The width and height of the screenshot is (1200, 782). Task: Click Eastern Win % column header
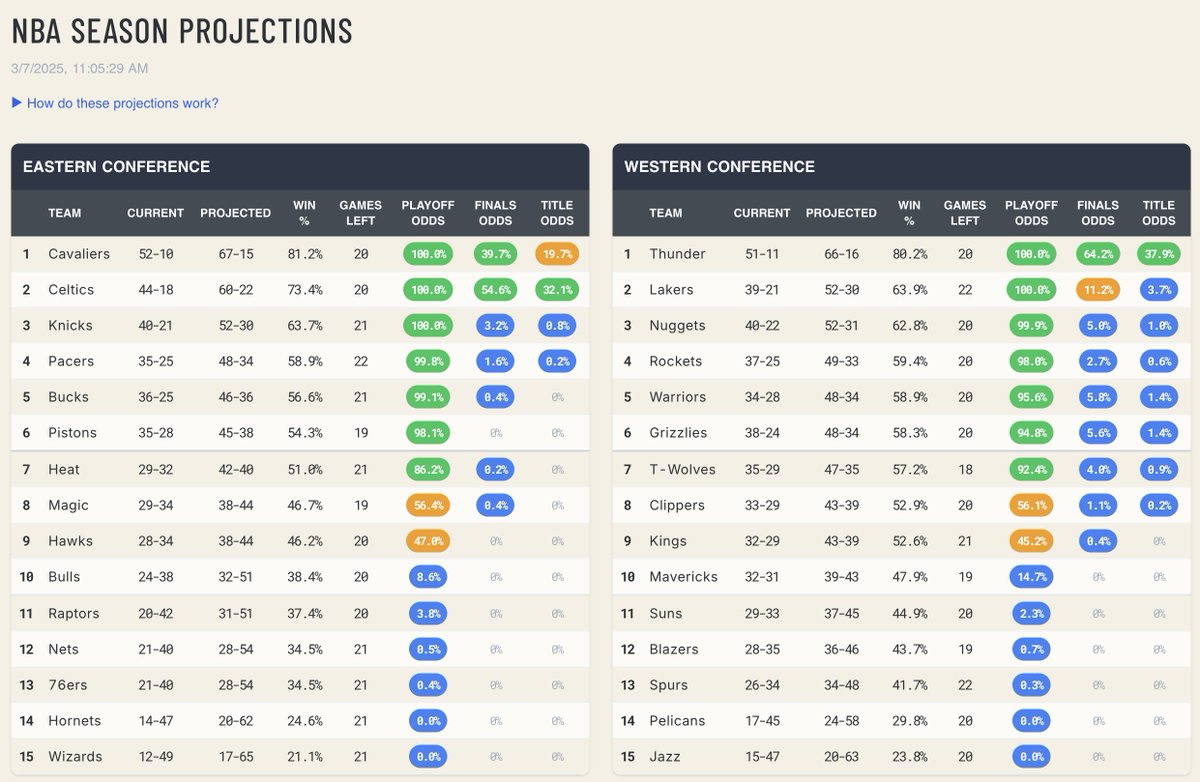click(x=304, y=213)
